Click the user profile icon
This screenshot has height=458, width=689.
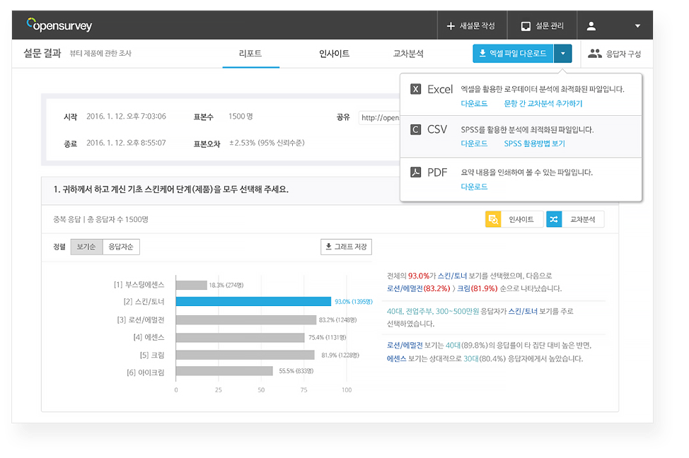[x=591, y=26]
